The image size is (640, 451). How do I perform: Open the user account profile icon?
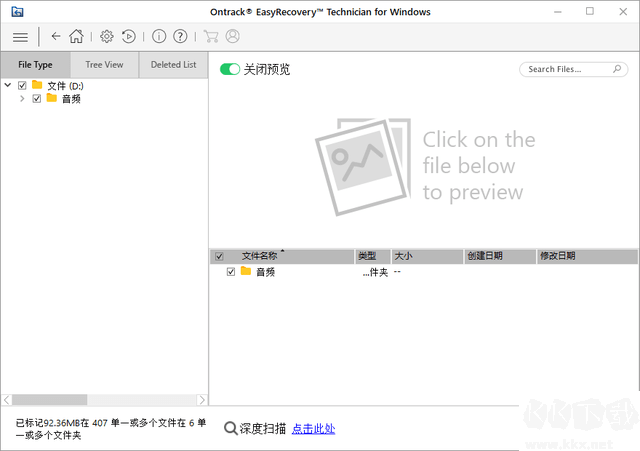233,36
